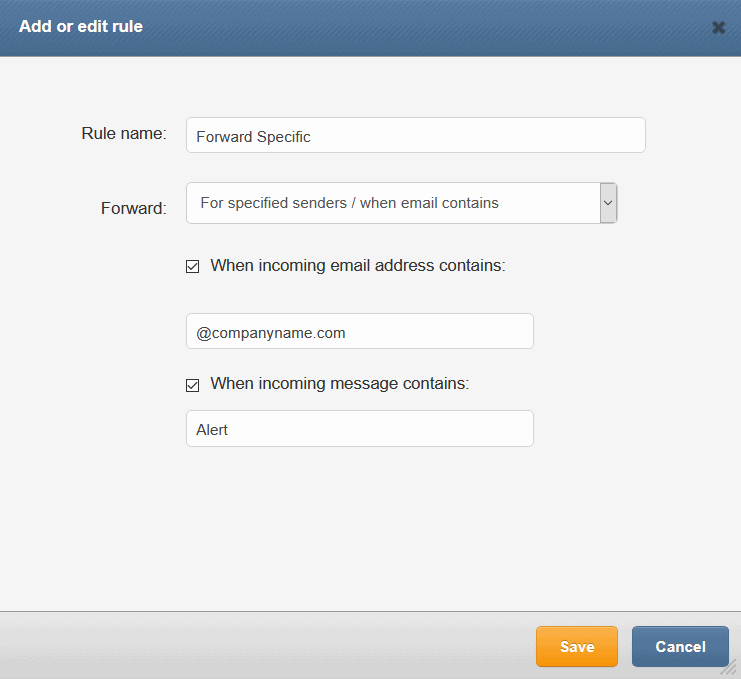Image resolution: width=741 pixels, height=679 pixels.
Task: Click the dropdown arrow on Forward field
Action: click(608, 203)
